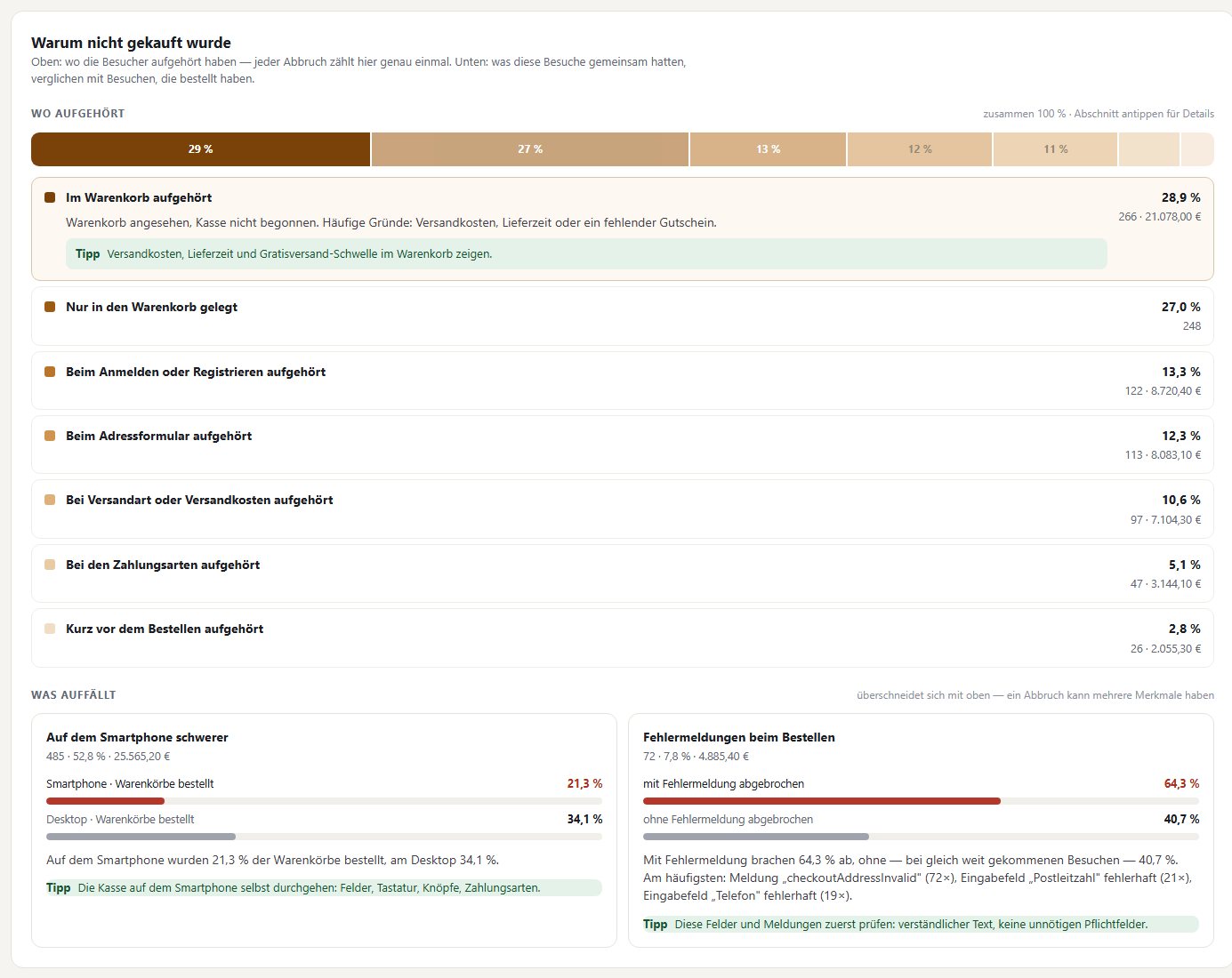Click the value '47 · 3.144,10 €'

point(1165,584)
